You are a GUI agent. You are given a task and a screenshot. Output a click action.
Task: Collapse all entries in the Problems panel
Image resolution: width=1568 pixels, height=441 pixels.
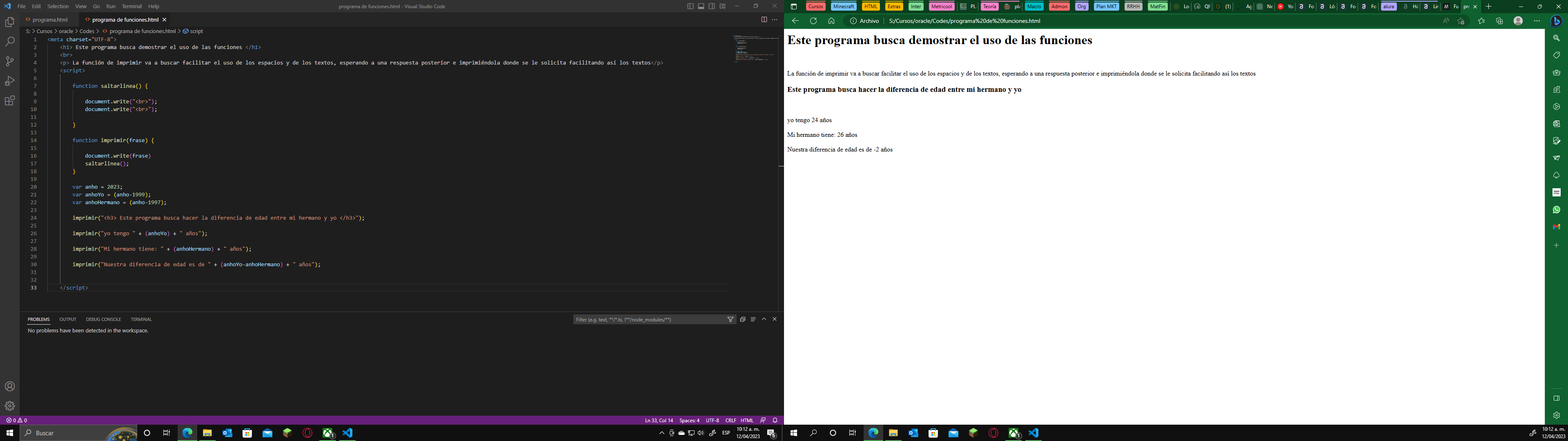click(x=743, y=319)
